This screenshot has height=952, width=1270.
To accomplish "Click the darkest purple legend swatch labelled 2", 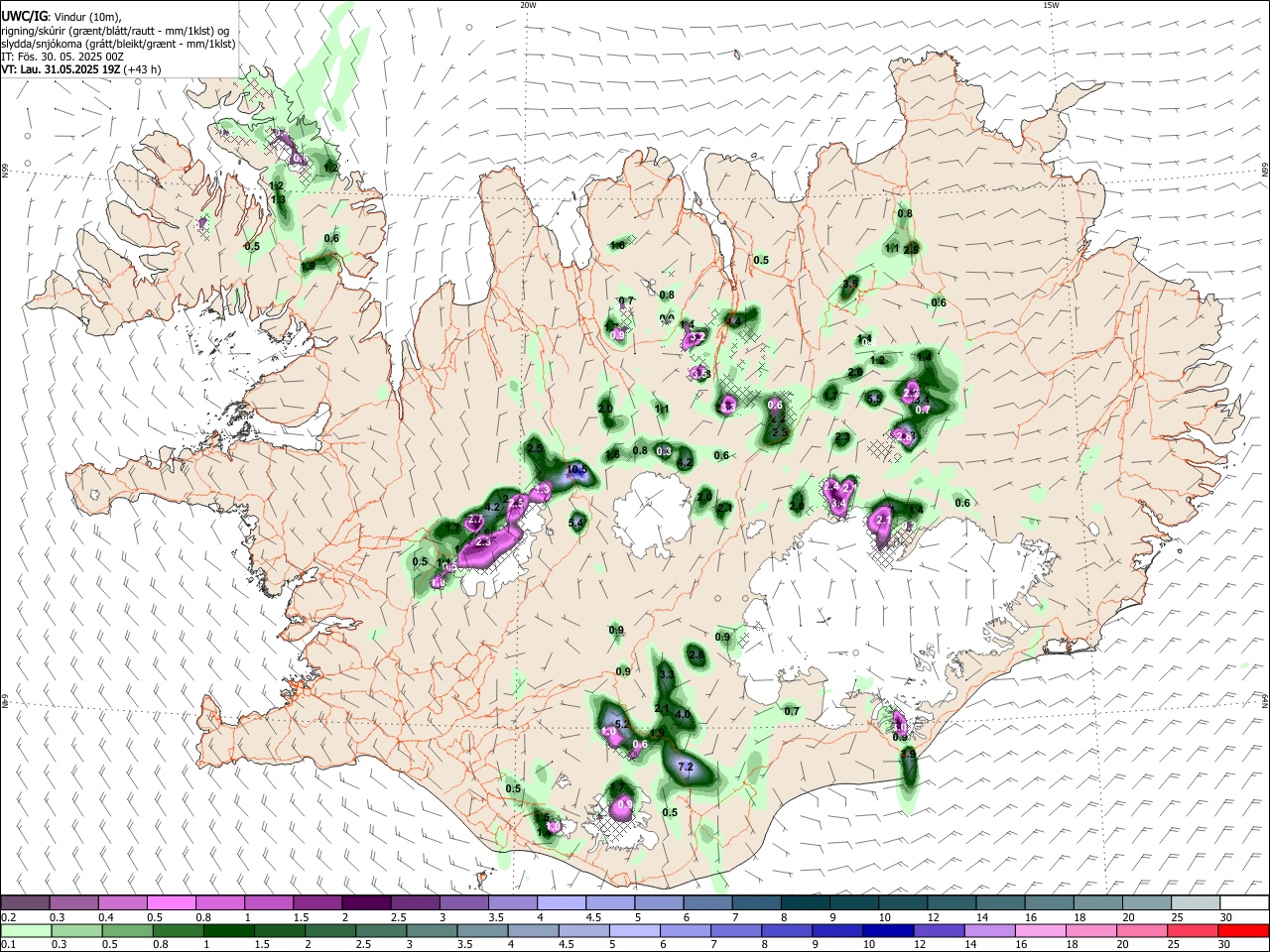I will pyautogui.click(x=365, y=903).
